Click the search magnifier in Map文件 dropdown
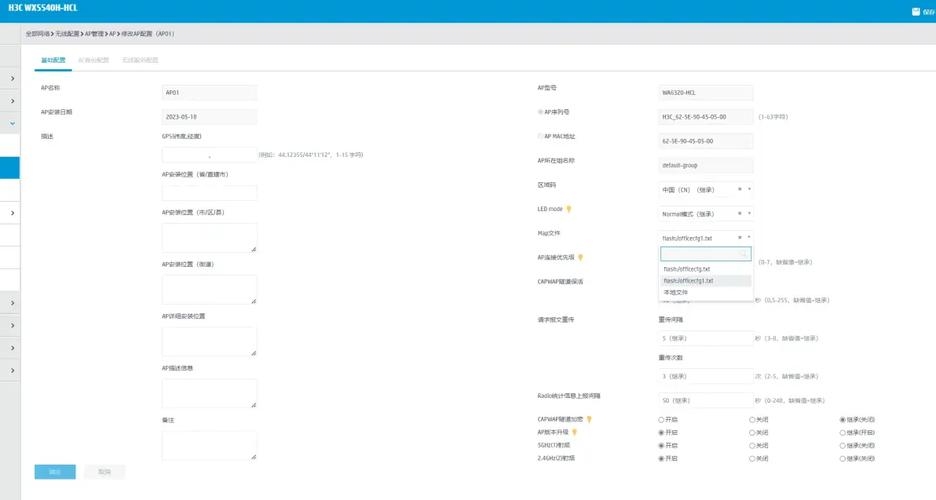This screenshot has width=936, height=500. coord(743,254)
